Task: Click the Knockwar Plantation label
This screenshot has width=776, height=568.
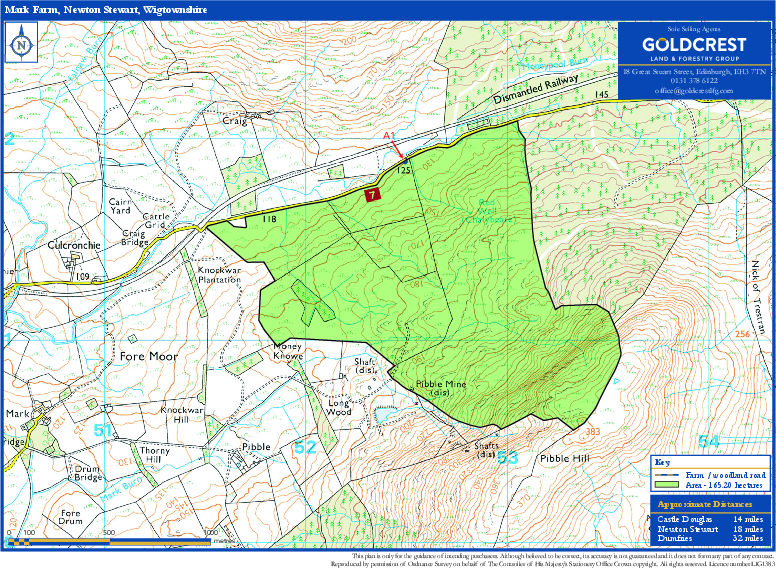Action: coord(219,276)
